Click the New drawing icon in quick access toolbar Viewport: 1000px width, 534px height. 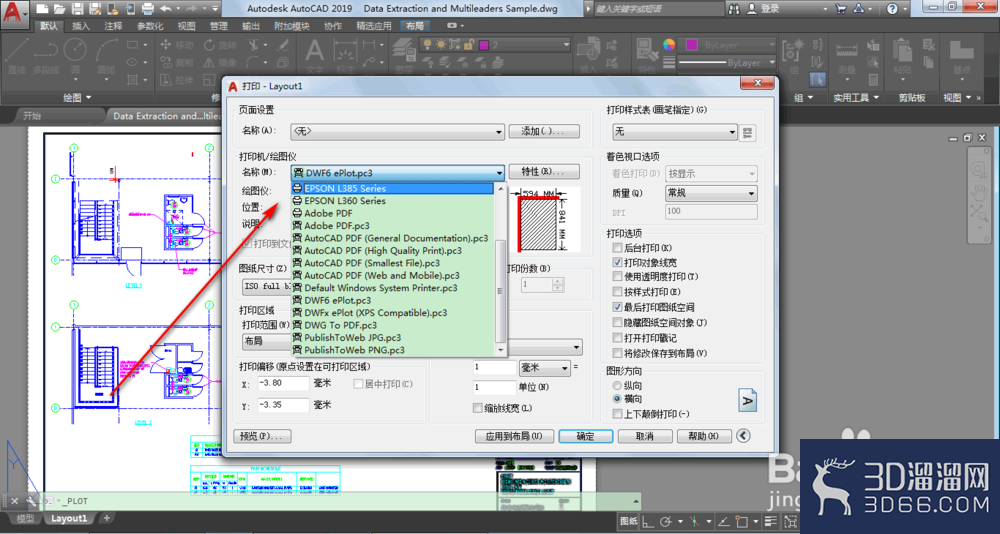click(x=41, y=9)
